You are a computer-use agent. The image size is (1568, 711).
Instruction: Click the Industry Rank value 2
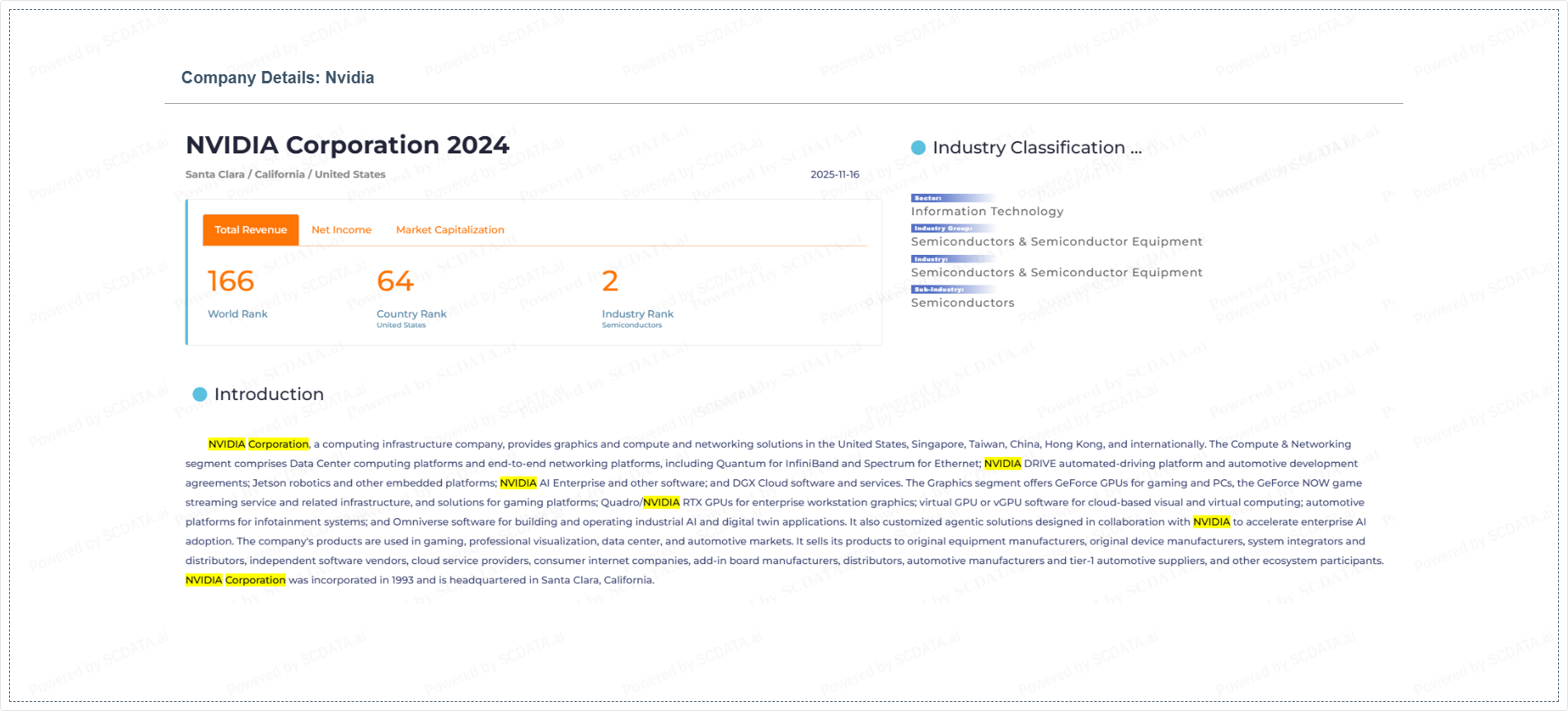[610, 281]
